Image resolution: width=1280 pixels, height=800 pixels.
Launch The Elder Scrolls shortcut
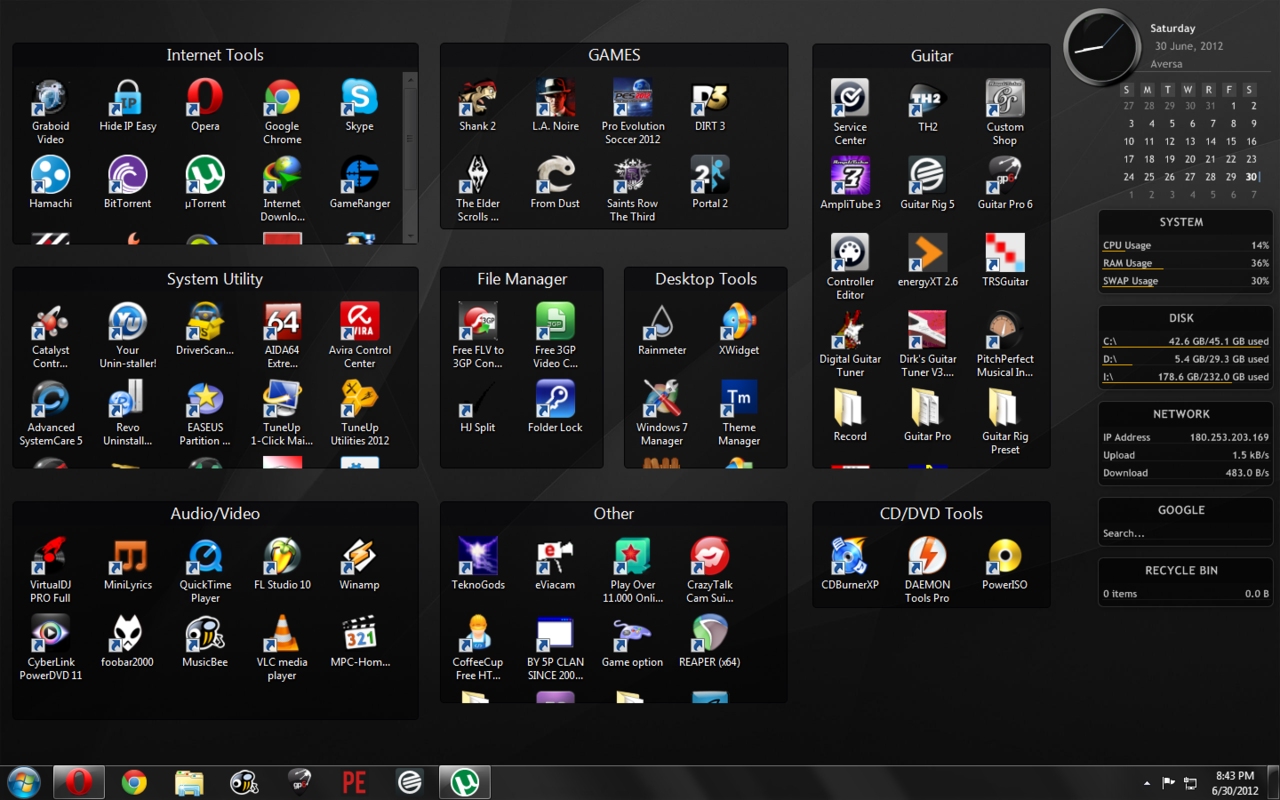(477, 189)
